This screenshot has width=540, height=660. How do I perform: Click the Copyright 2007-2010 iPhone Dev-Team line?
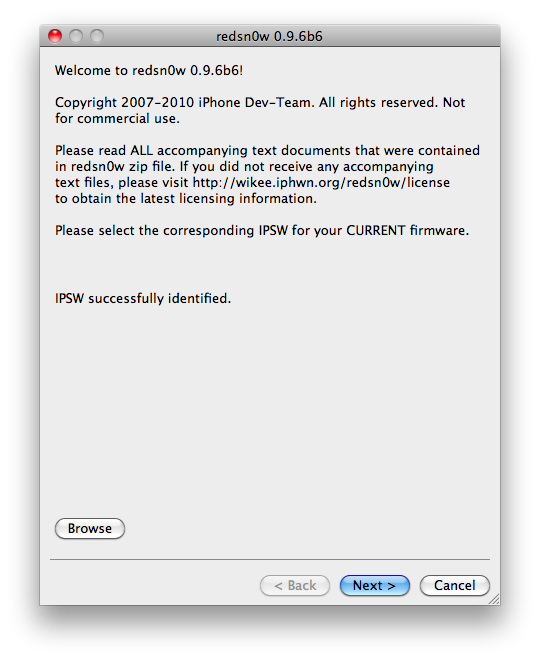pyautogui.click(x=260, y=103)
